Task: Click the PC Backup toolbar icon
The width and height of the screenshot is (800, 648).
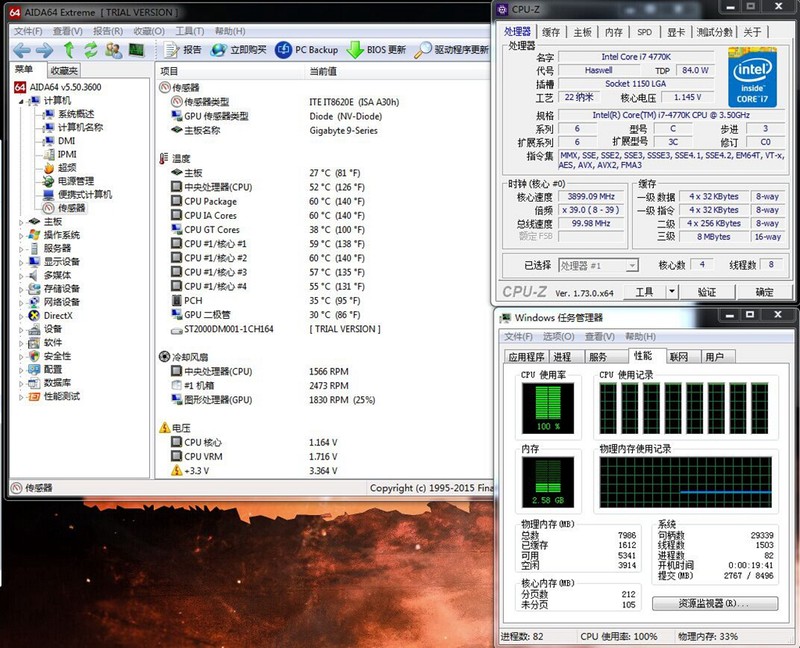Action: [284, 49]
